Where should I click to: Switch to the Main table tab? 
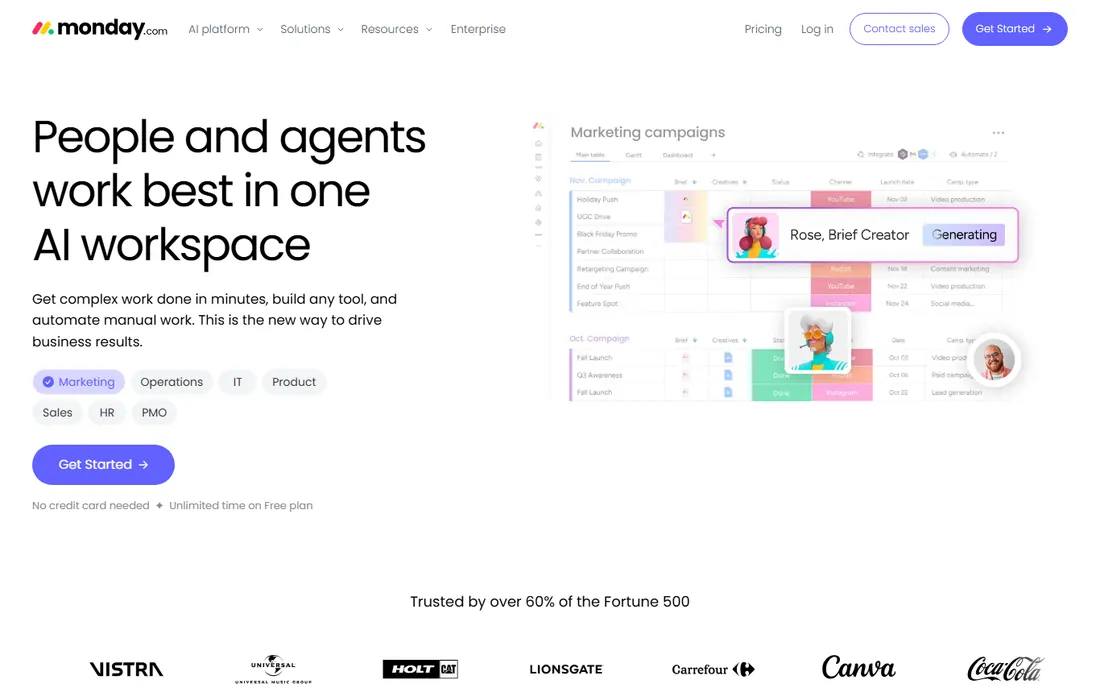click(590, 155)
